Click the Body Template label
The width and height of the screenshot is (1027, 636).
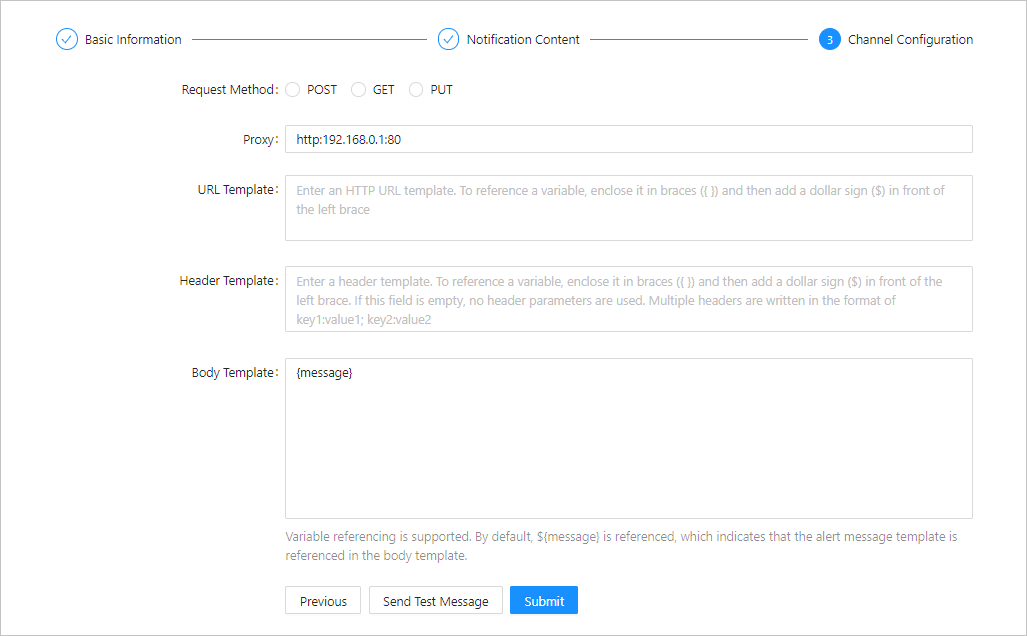click(234, 372)
